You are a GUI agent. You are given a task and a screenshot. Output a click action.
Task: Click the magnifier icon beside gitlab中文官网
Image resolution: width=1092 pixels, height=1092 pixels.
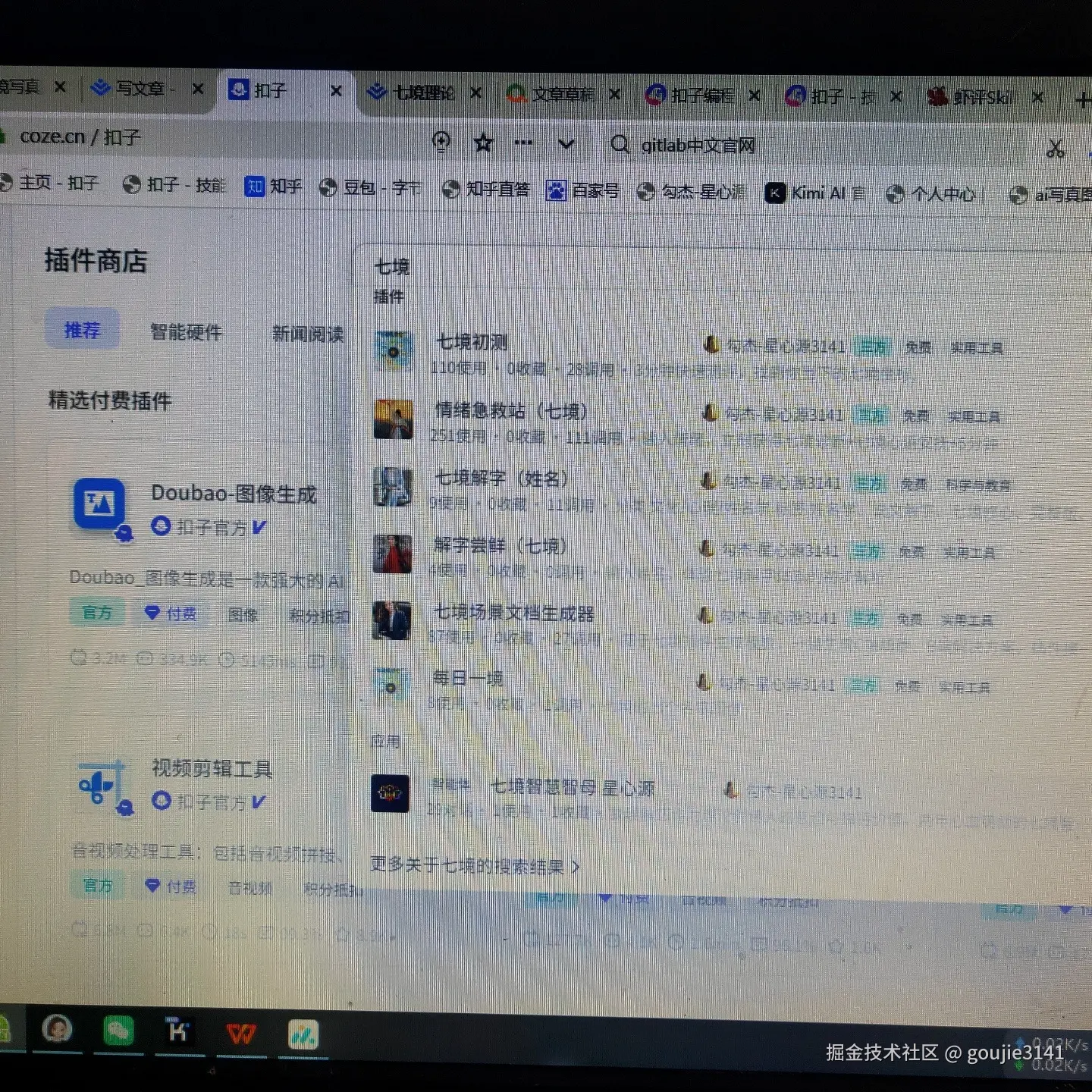point(620,144)
